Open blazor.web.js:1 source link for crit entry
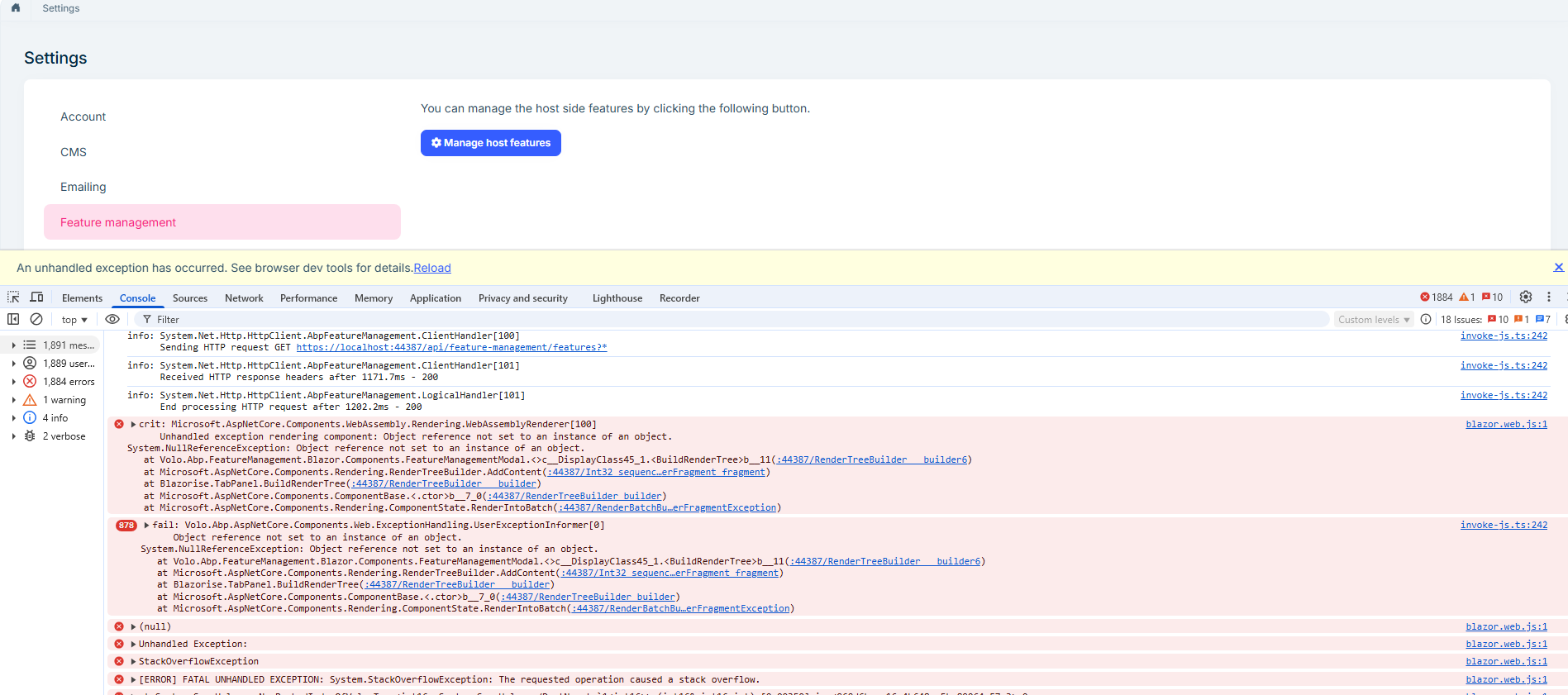This screenshot has width=1568, height=695. [x=1506, y=424]
